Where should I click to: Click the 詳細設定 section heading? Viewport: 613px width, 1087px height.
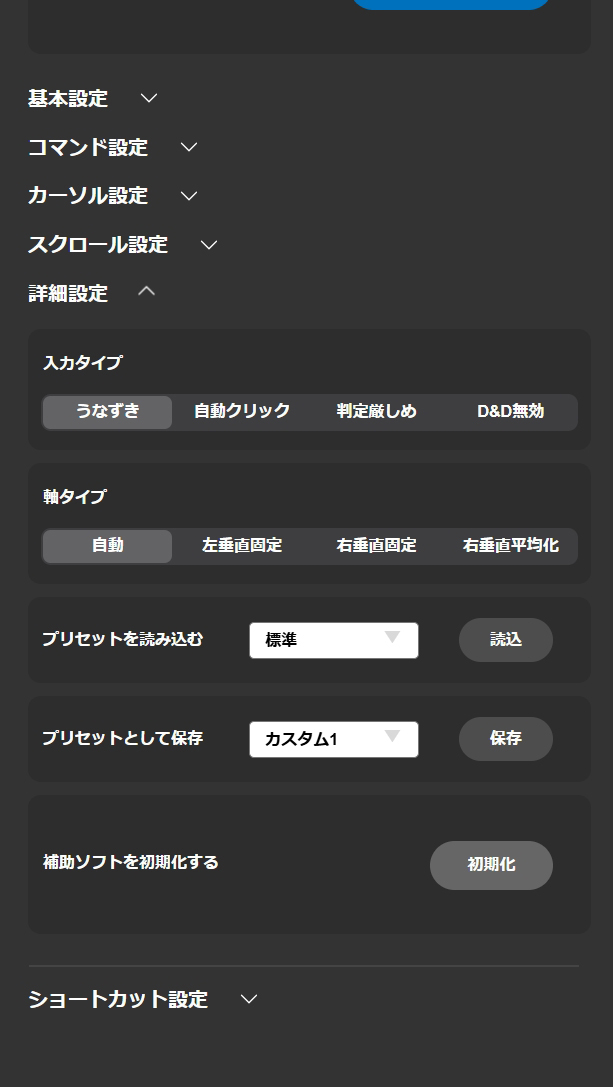(x=68, y=293)
